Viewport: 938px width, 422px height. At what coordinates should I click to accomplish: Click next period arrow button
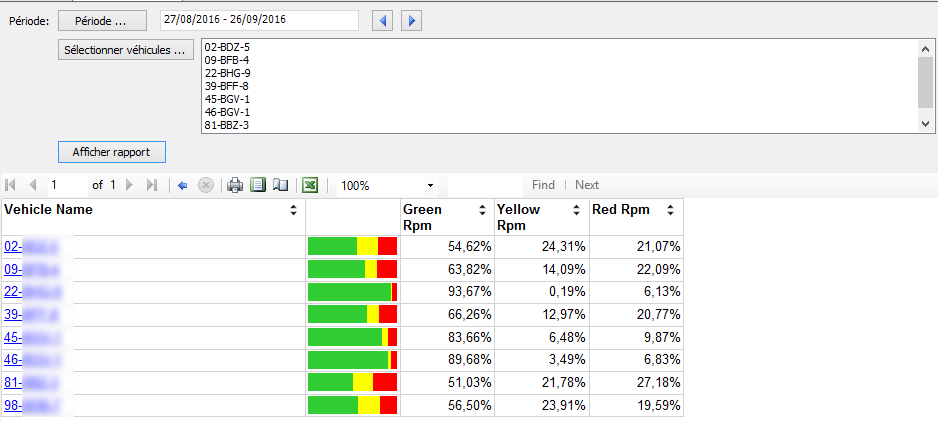[412, 21]
